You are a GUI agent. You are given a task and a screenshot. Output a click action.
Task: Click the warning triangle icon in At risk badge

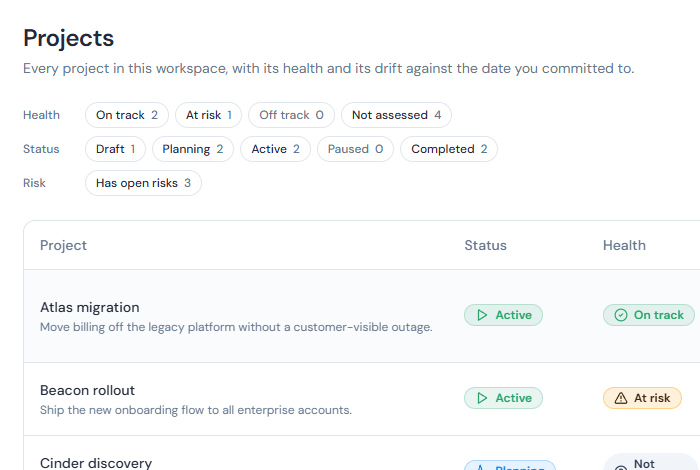621,398
